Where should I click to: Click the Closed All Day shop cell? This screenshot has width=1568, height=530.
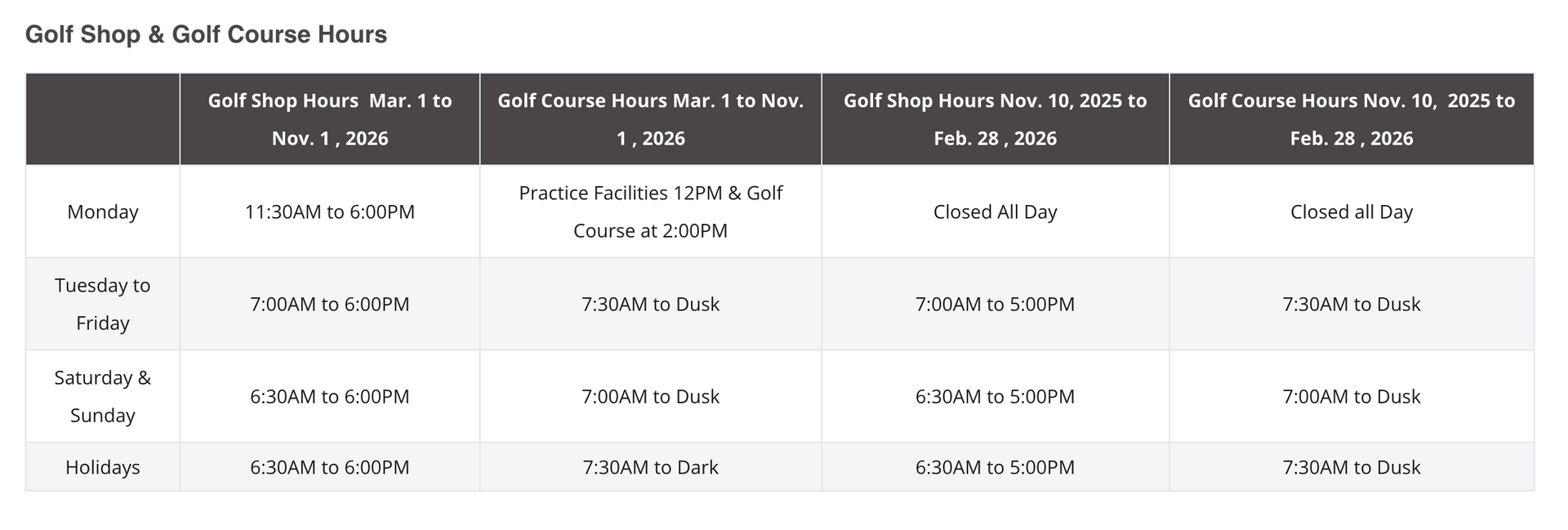point(995,212)
